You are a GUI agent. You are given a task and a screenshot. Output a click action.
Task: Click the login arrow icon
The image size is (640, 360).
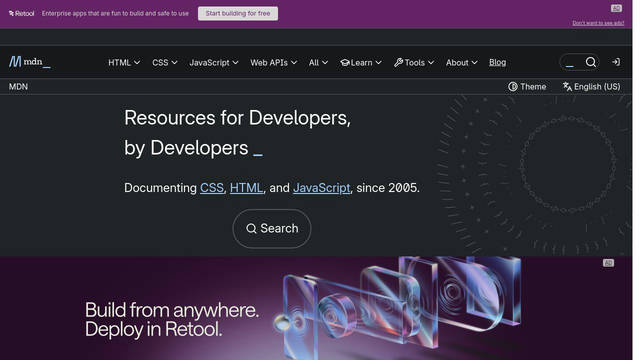coord(616,62)
